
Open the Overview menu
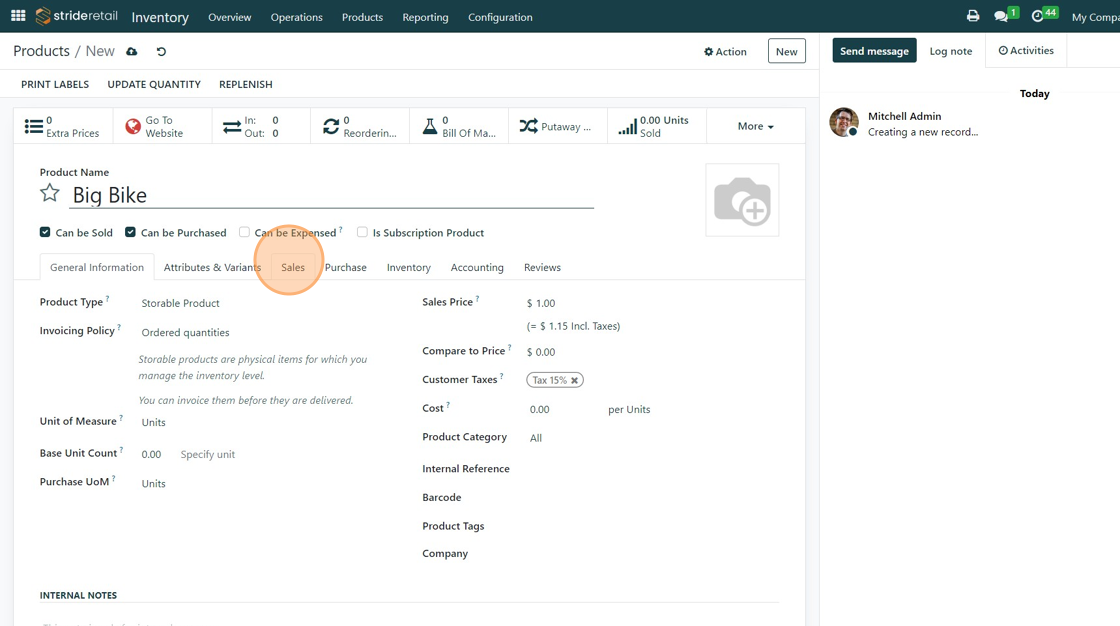(x=229, y=17)
